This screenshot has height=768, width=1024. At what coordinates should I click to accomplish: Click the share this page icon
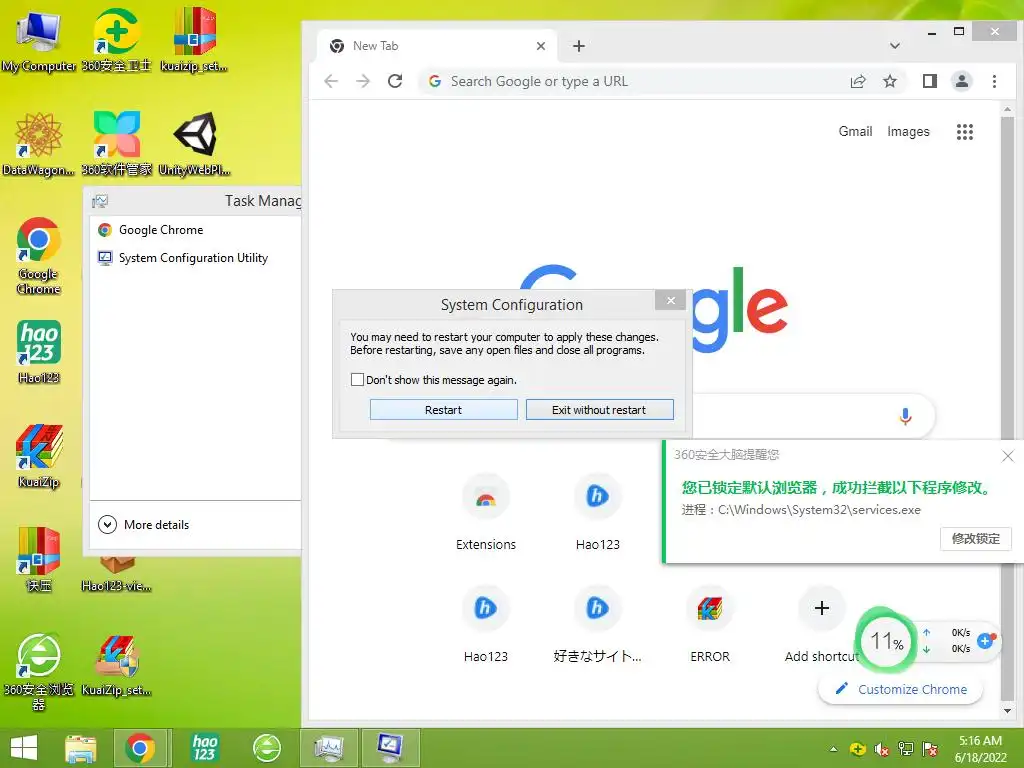tap(857, 81)
